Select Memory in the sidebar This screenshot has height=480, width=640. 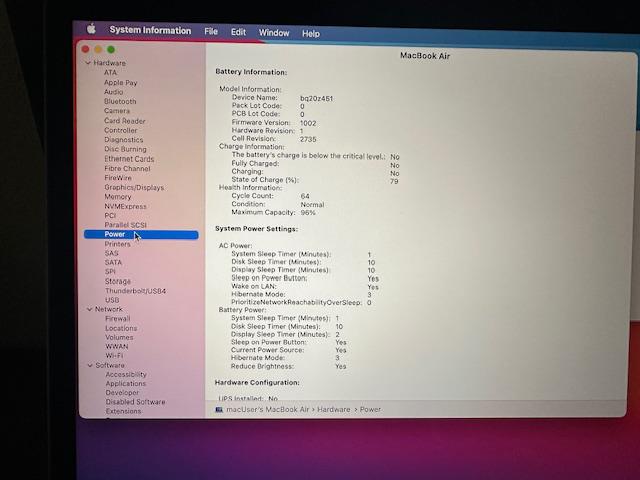coord(118,197)
